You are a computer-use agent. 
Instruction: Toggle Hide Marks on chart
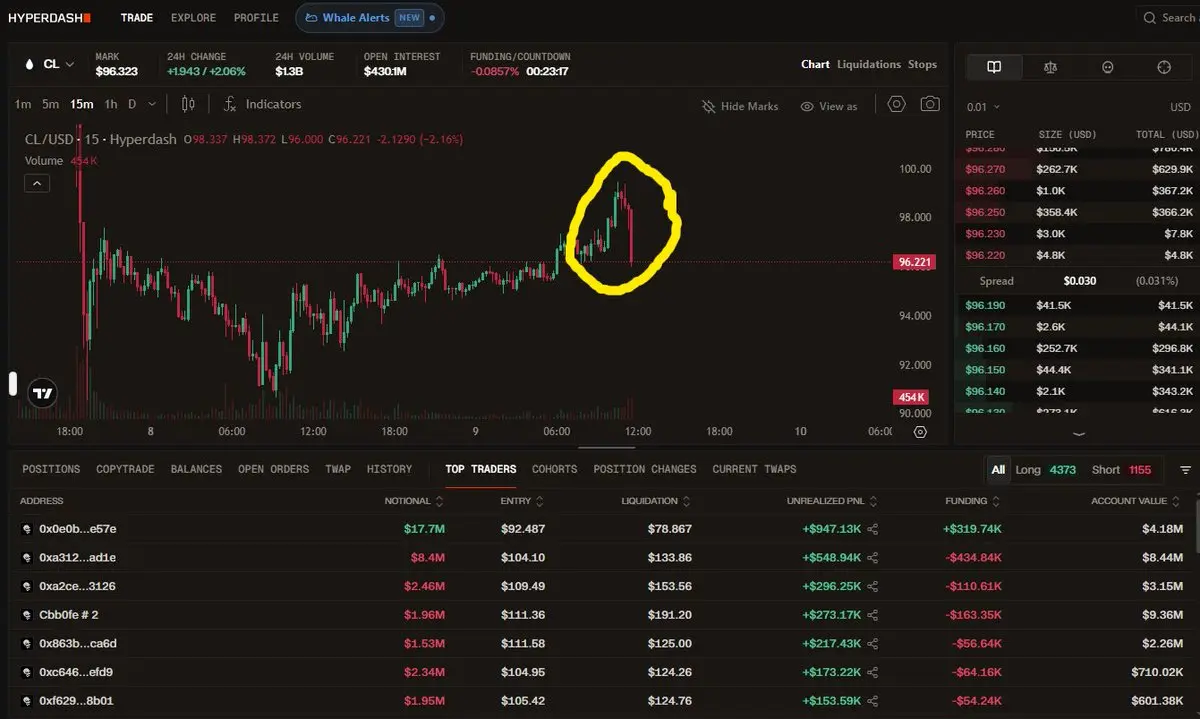coord(740,106)
